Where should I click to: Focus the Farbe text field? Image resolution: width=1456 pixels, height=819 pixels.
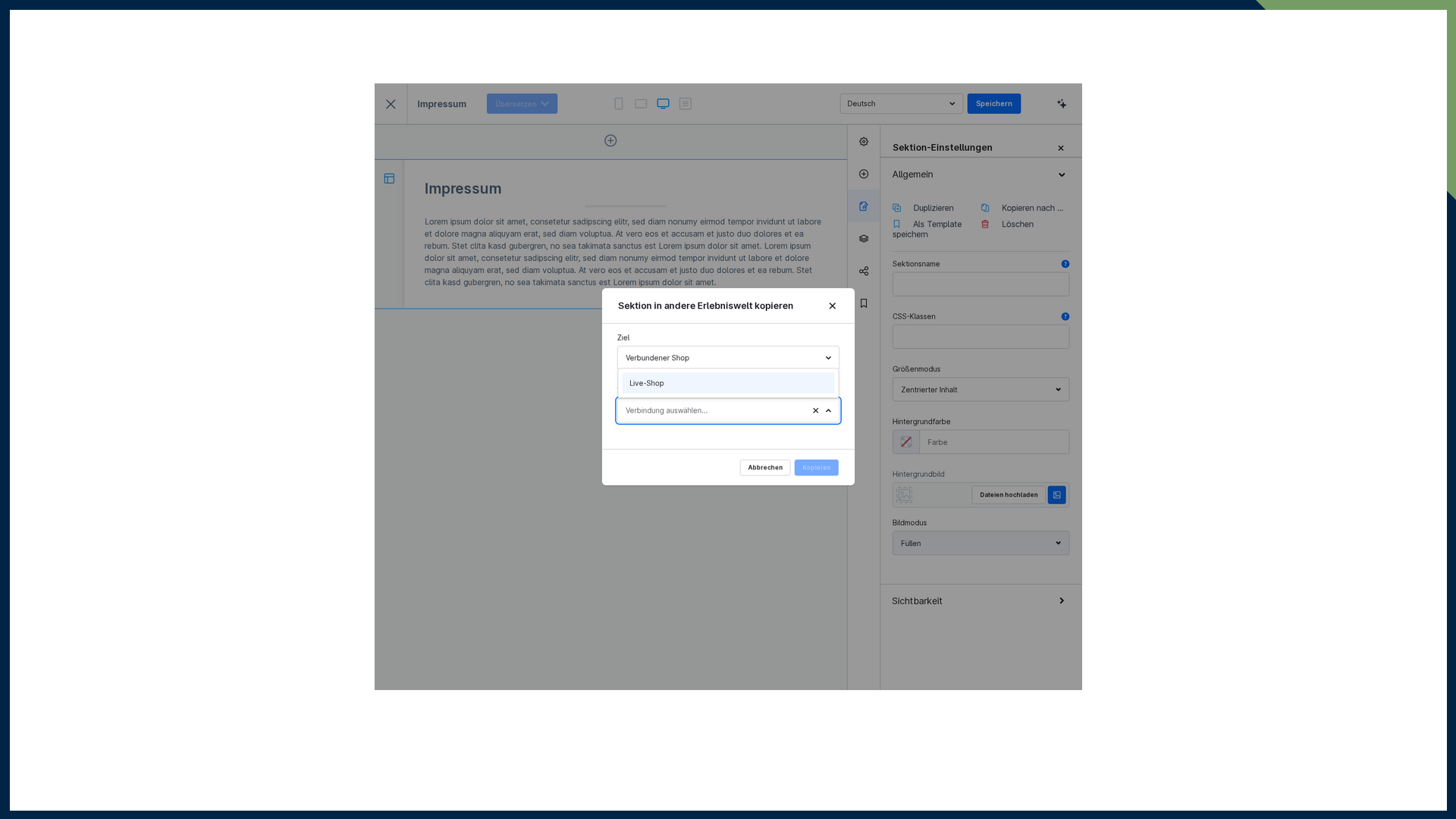(994, 442)
